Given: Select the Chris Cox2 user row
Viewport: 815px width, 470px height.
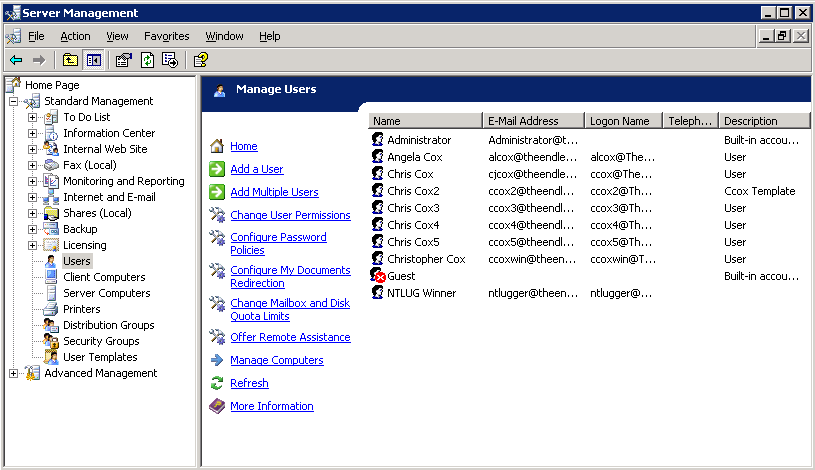Looking at the screenshot, I should click(x=587, y=191).
